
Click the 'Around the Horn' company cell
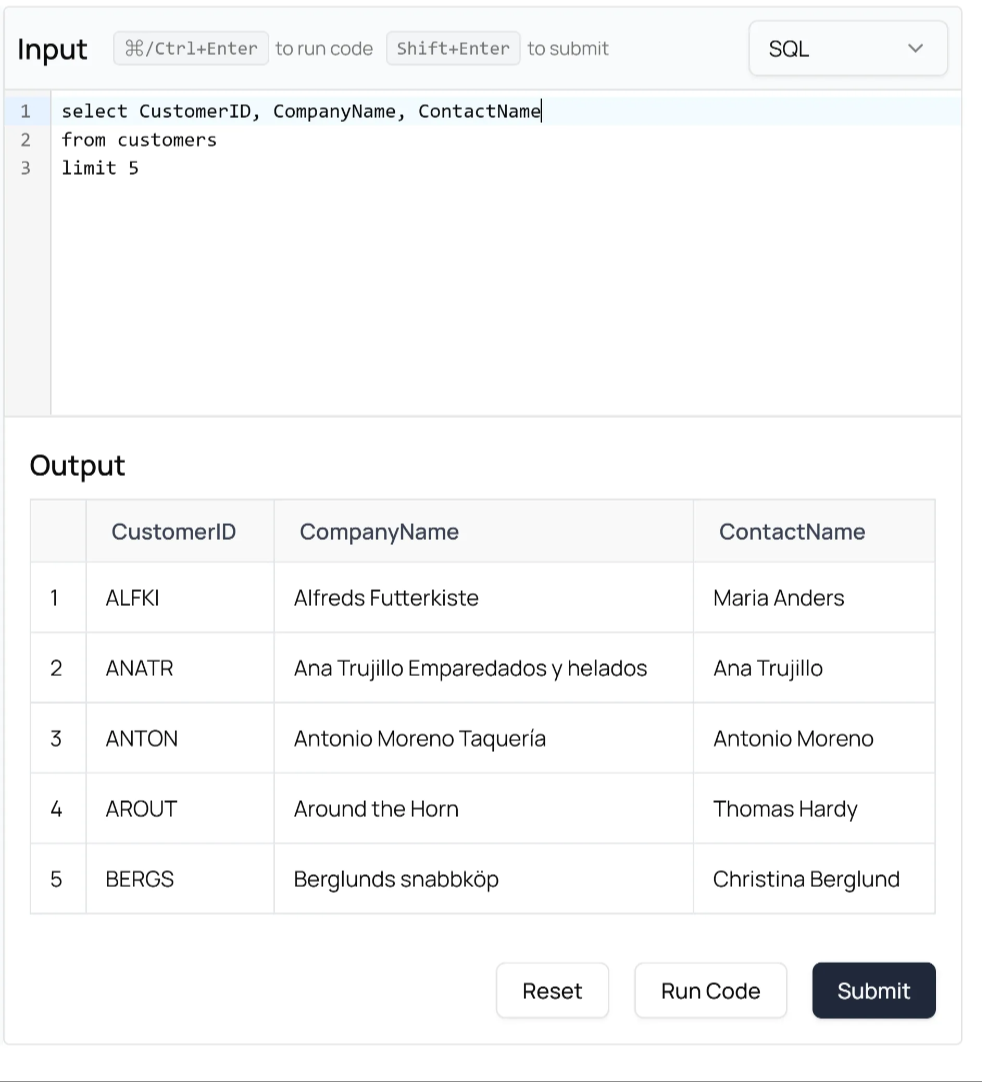[376, 809]
